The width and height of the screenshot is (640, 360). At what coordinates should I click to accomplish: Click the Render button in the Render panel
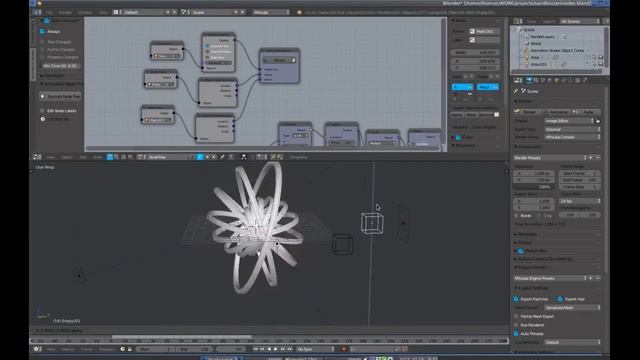(528, 112)
